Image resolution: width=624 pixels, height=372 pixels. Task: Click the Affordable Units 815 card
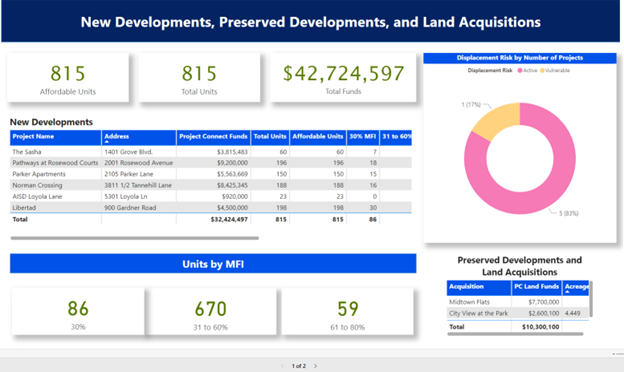pos(68,78)
